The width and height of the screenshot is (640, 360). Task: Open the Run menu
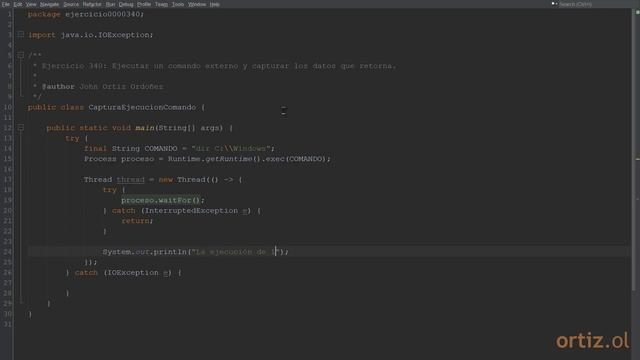point(110,4)
